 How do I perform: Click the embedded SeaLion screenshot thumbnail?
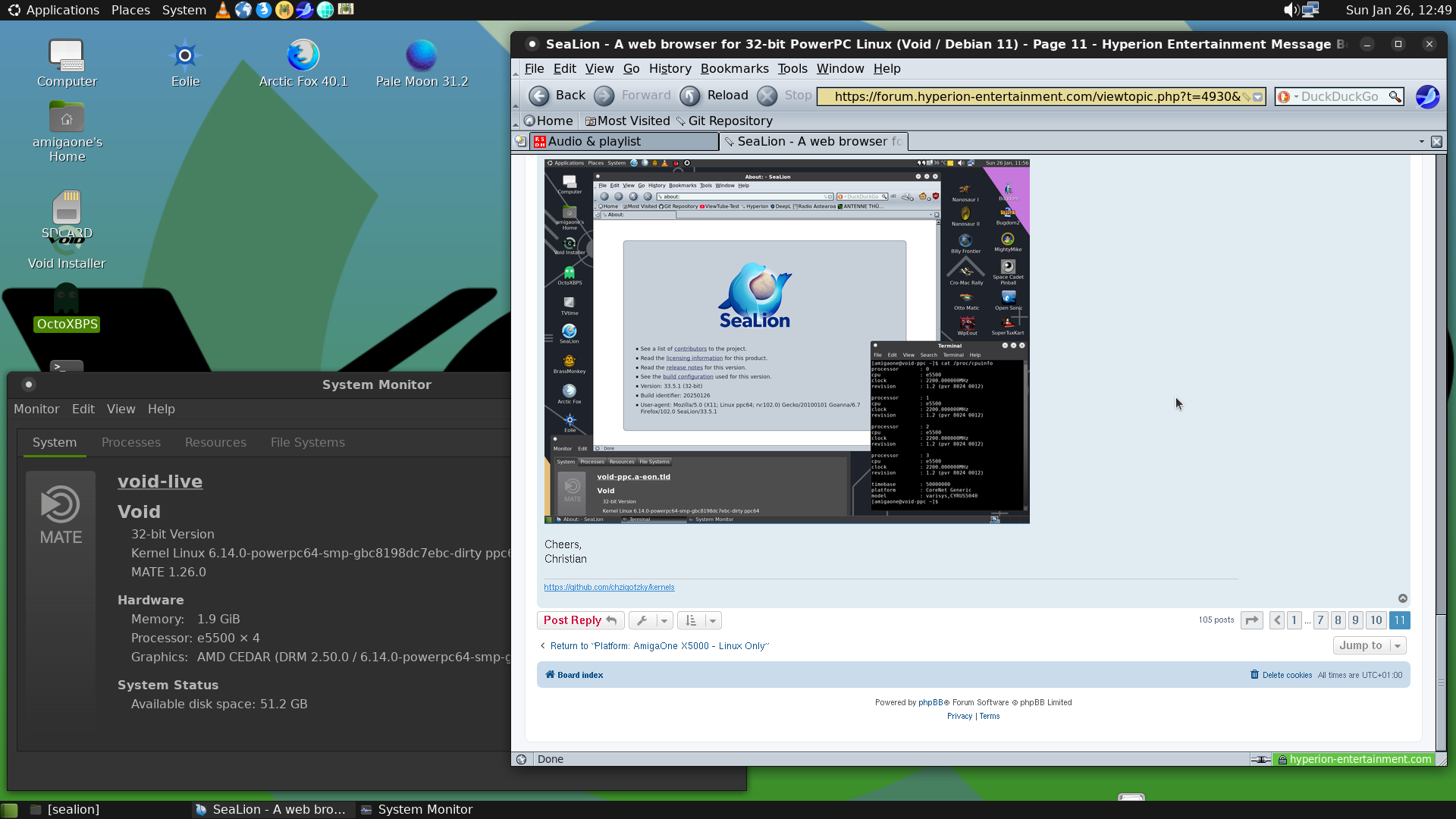(786, 341)
